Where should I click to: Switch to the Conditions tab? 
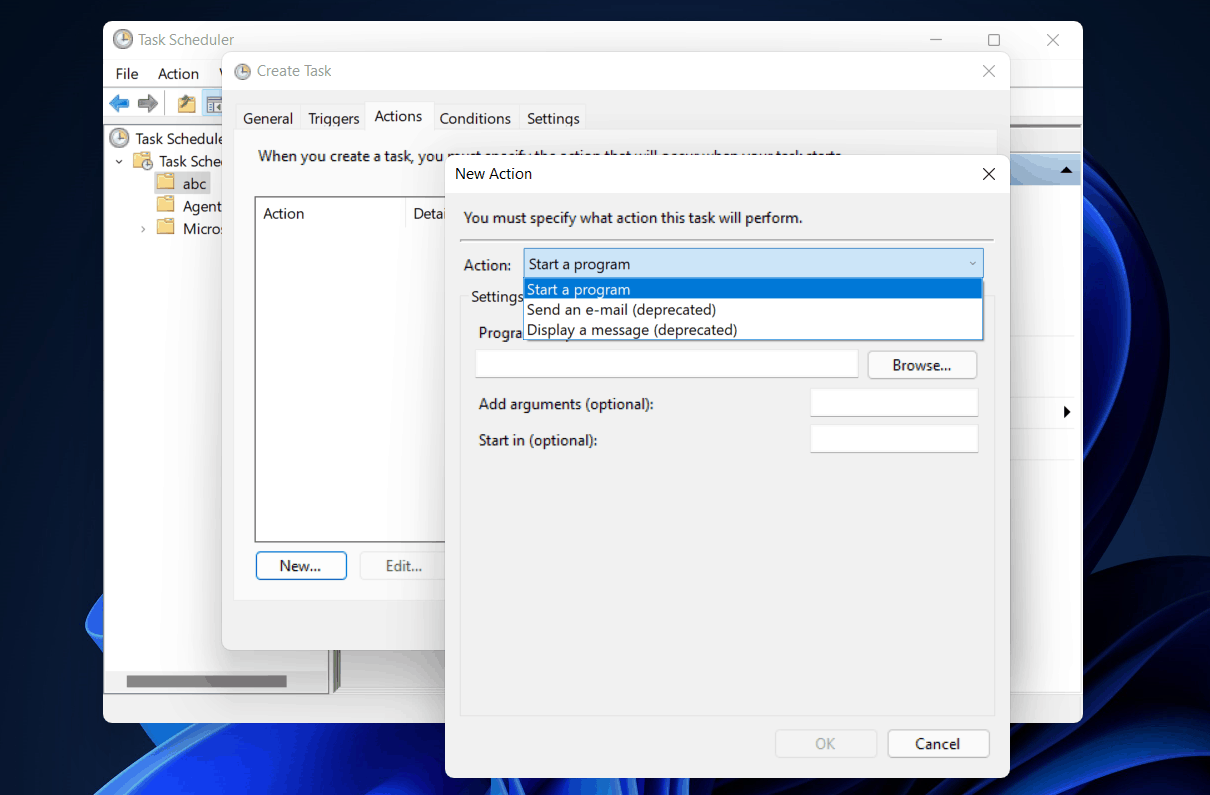point(476,117)
